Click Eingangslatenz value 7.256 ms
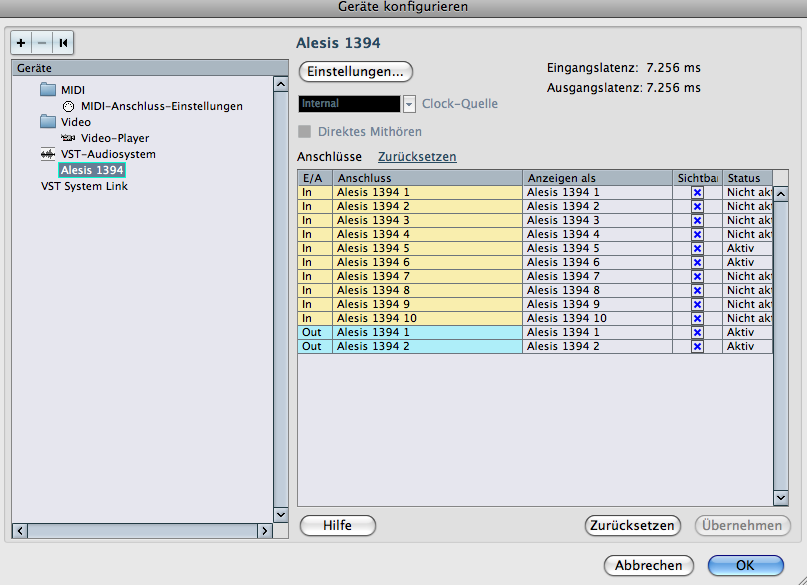Screen dimensions: 807x585 point(673,68)
